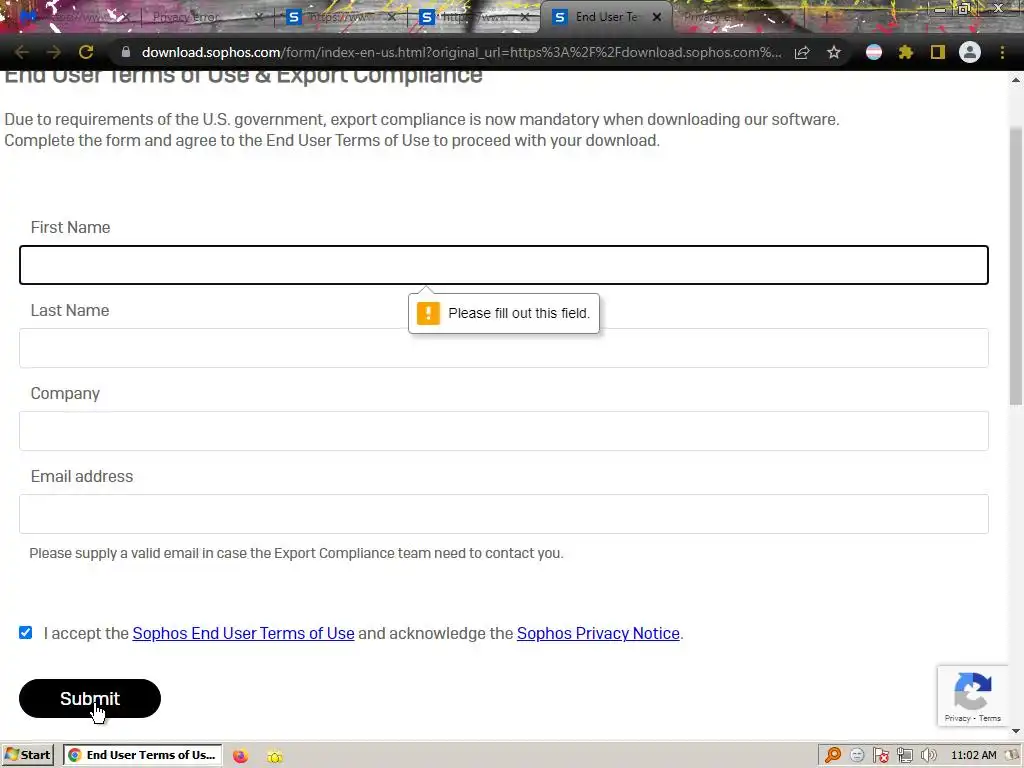Launch Firefox from the taskbar
1024x768 pixels.
point(240,756)
